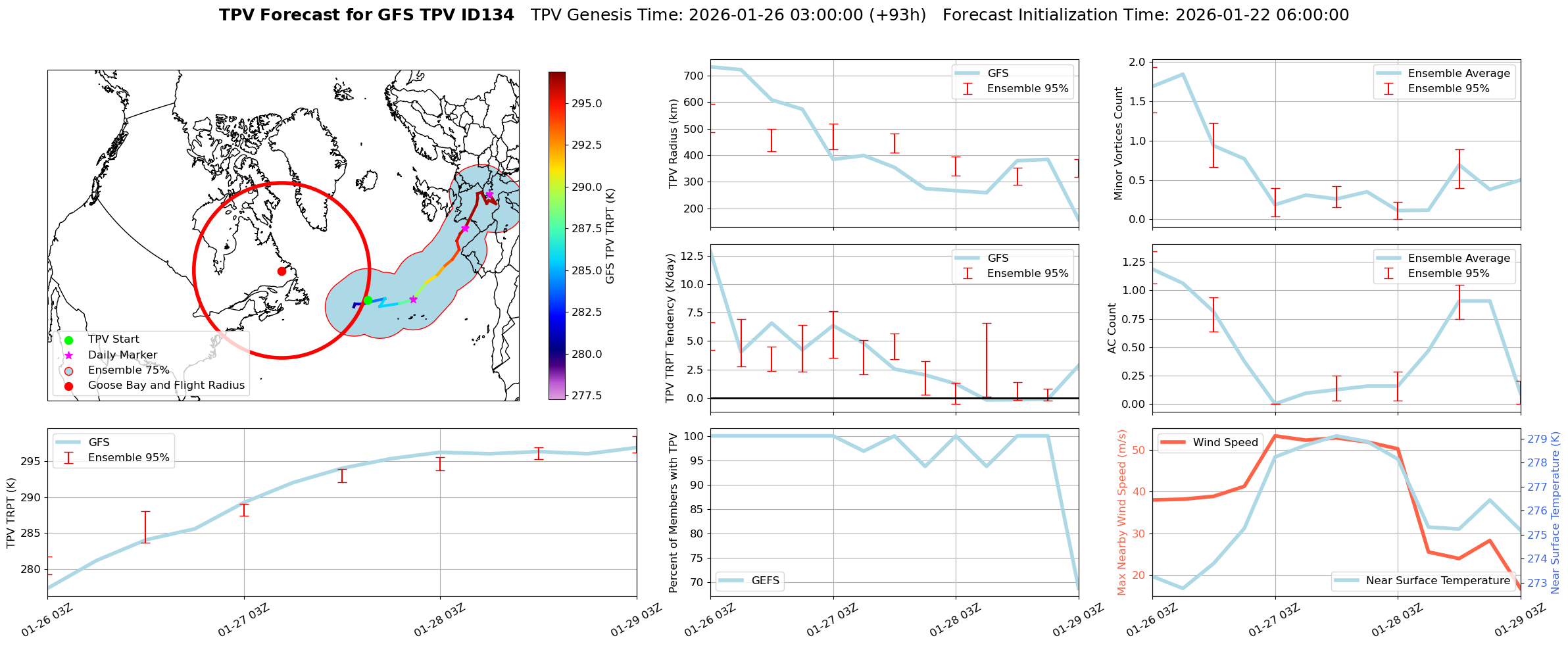
Task: Click the 285.0 tick label on the colorbar
Action: 586,270
